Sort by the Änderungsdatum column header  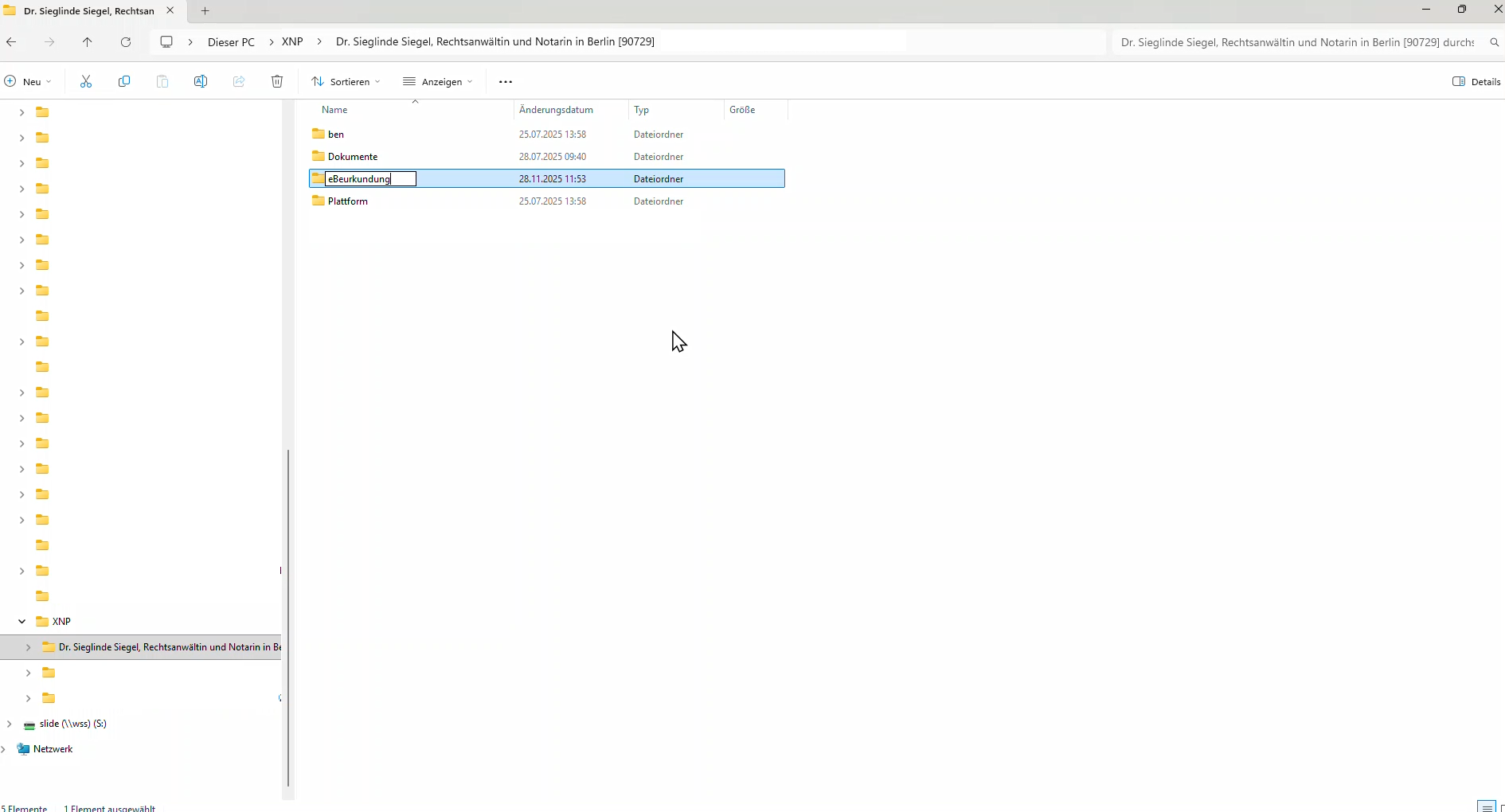(556, 110)
